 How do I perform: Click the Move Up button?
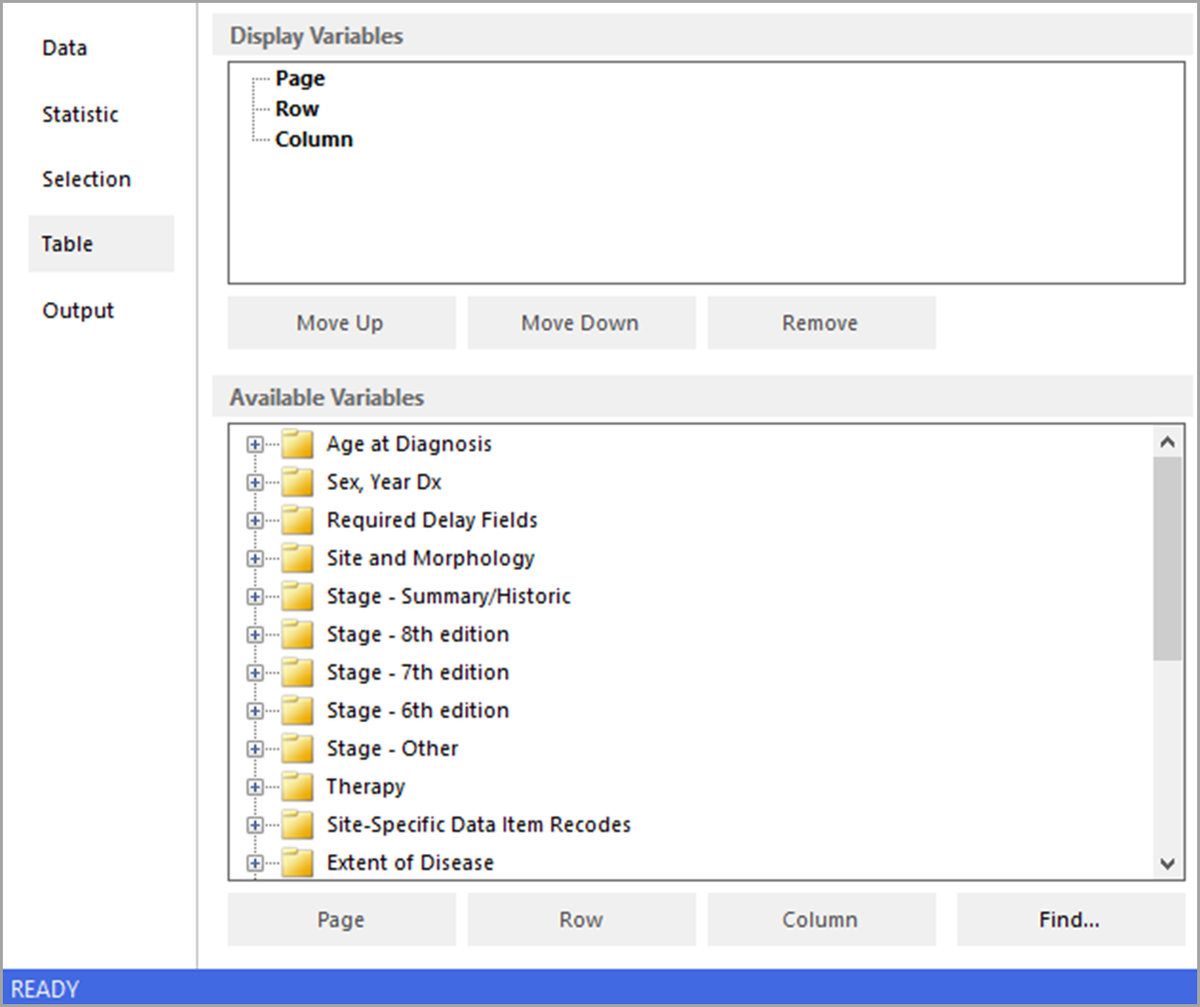coord(340,323)
